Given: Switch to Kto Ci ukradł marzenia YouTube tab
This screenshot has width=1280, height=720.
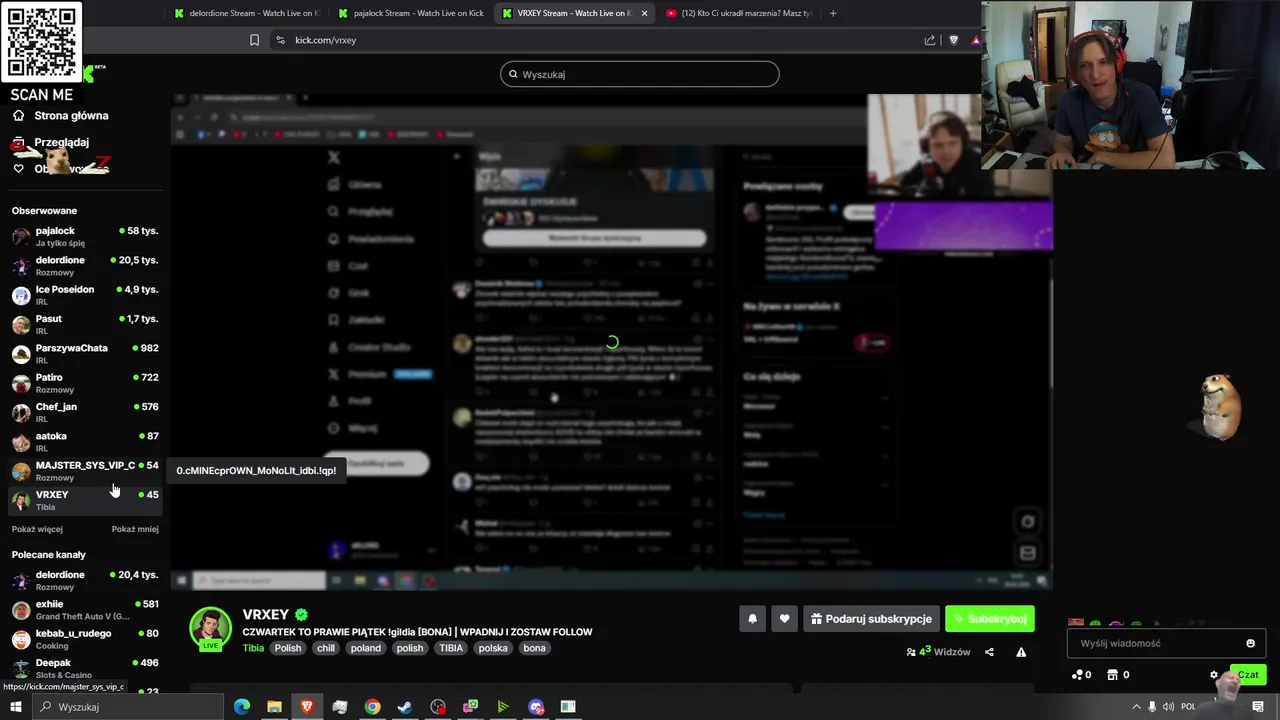Looking at the screenshot, I should 738,13.
